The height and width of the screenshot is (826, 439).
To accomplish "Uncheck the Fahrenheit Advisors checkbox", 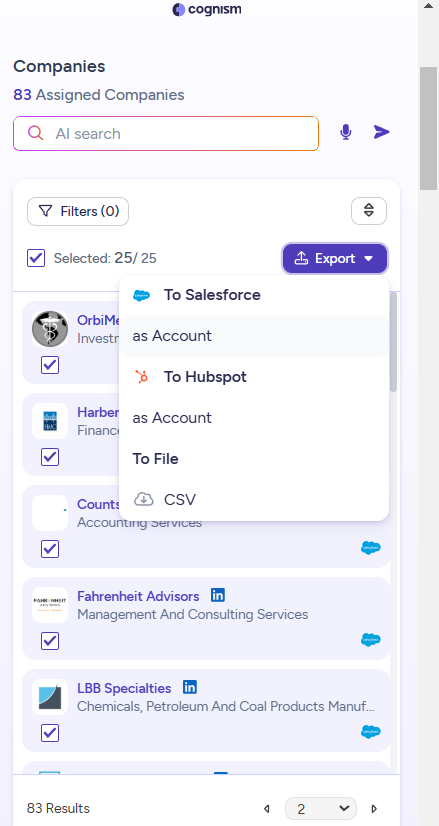I will (x=50, y=641).
